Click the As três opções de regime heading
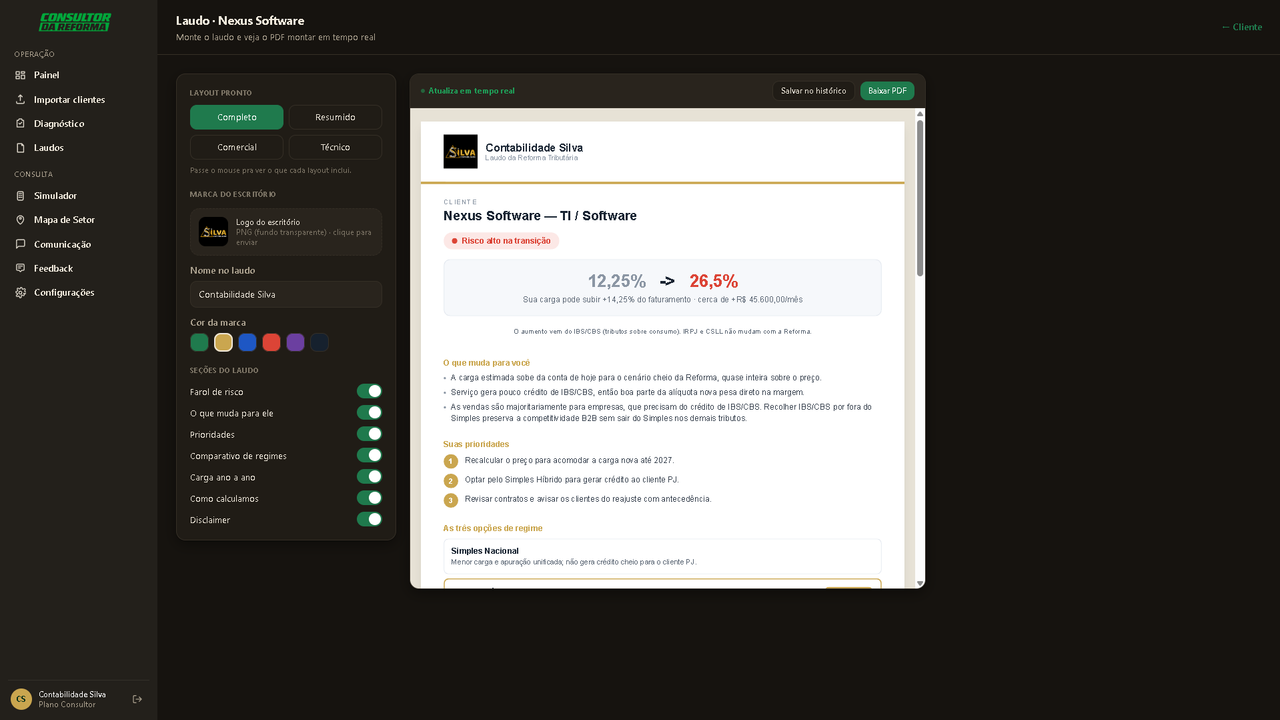The width and height of the screenshot is (1280, 720). [493, 528]
